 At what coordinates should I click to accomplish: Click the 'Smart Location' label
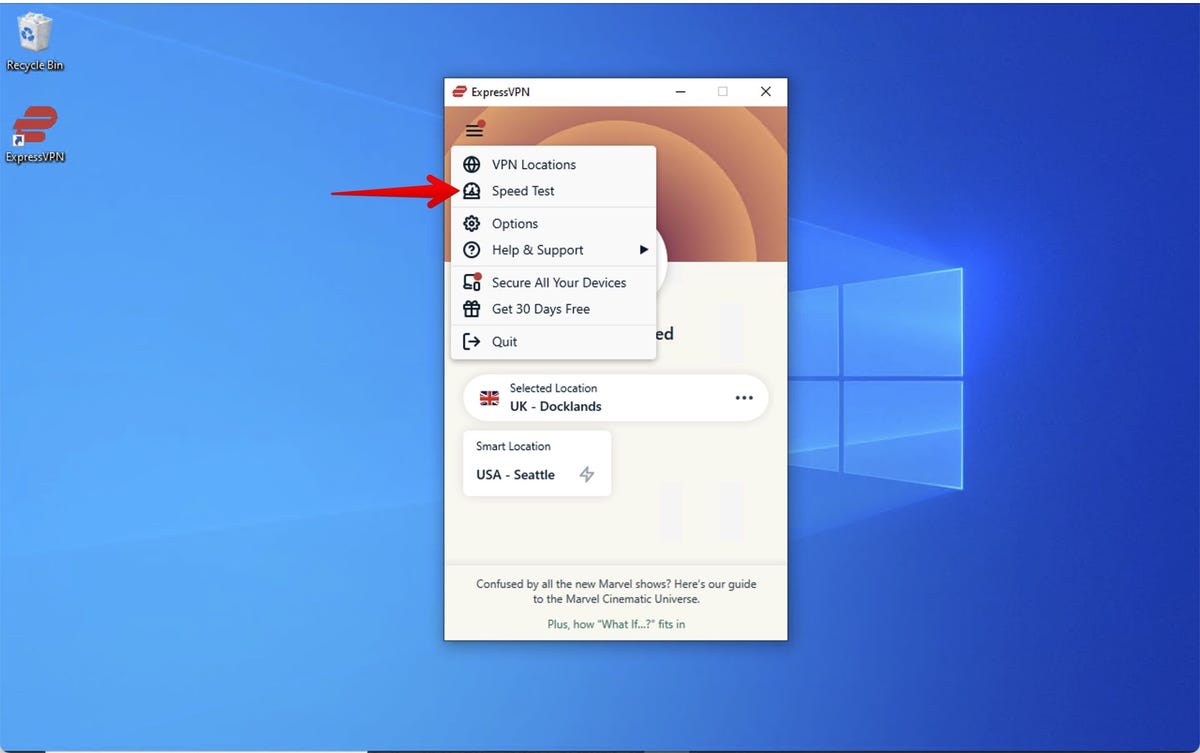(513, 447)
